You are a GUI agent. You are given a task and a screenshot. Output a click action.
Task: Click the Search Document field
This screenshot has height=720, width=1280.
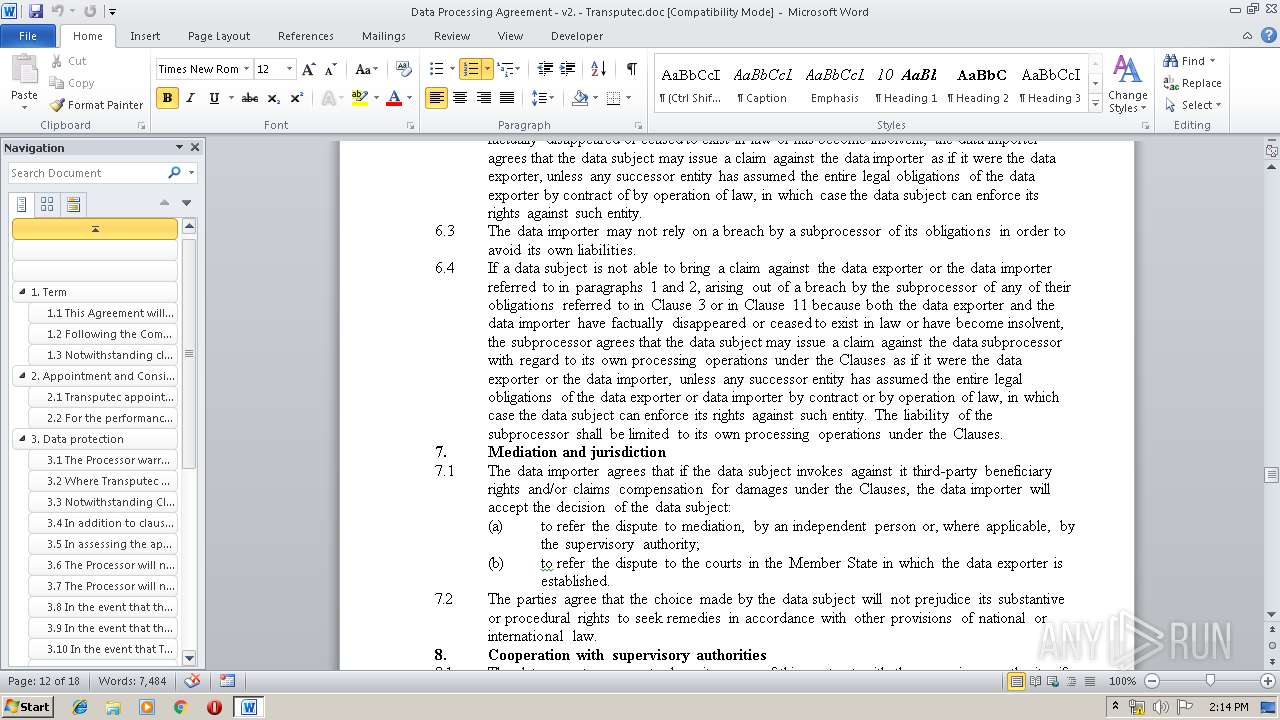pyautogui.click(x=88, y=173)
